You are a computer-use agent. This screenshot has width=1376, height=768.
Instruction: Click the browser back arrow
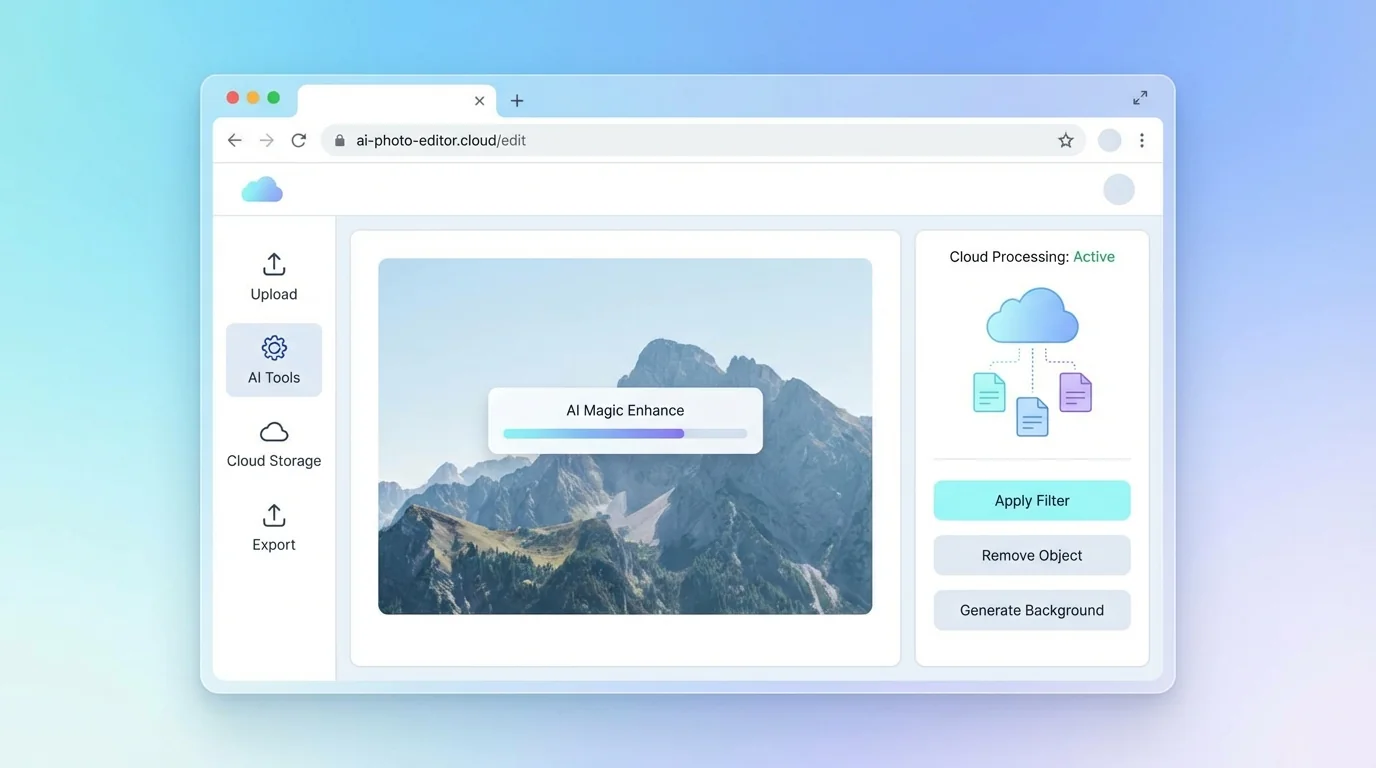point(235,141)
